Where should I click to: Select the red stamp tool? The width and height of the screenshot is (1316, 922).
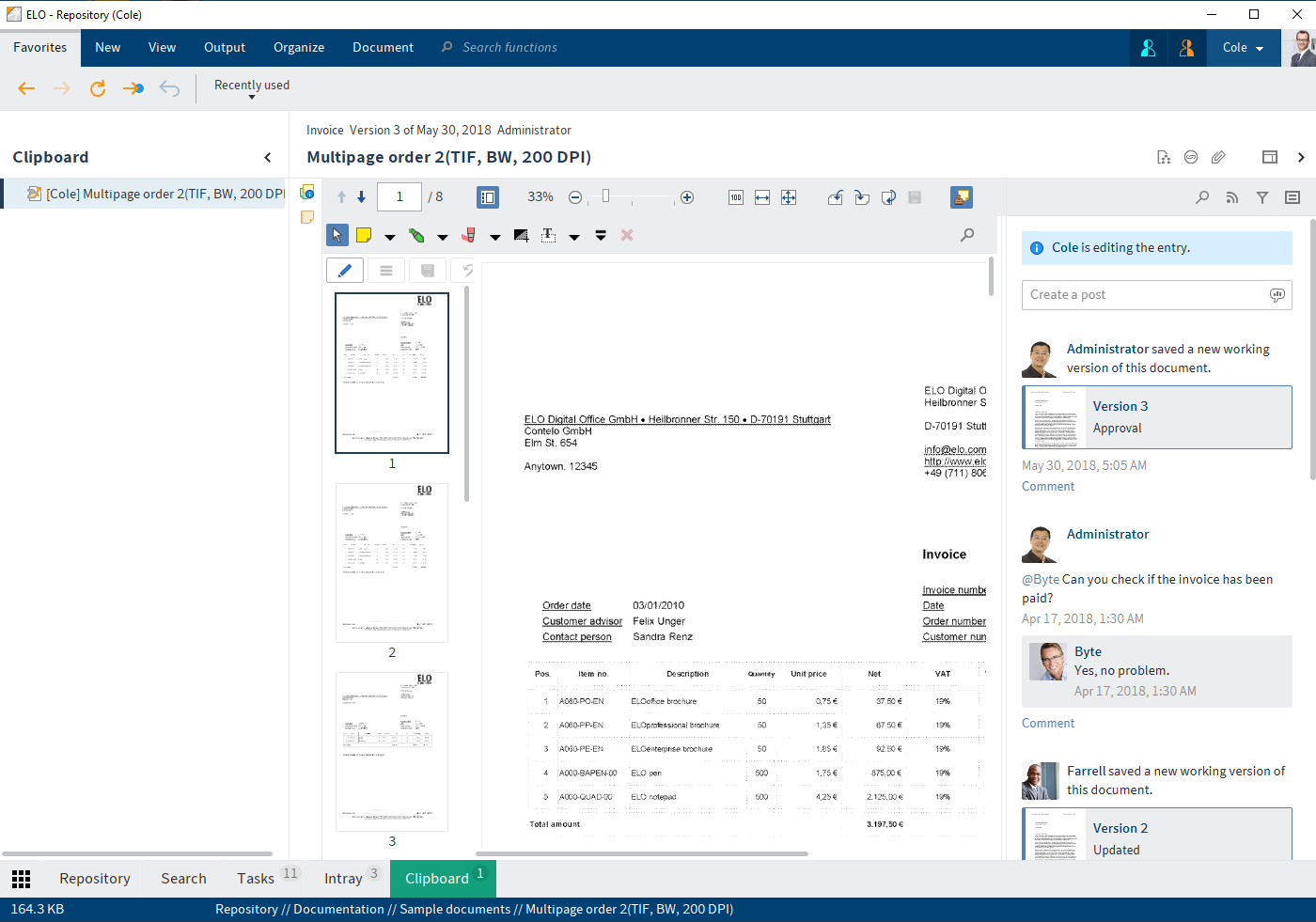(x=469, y=235)
